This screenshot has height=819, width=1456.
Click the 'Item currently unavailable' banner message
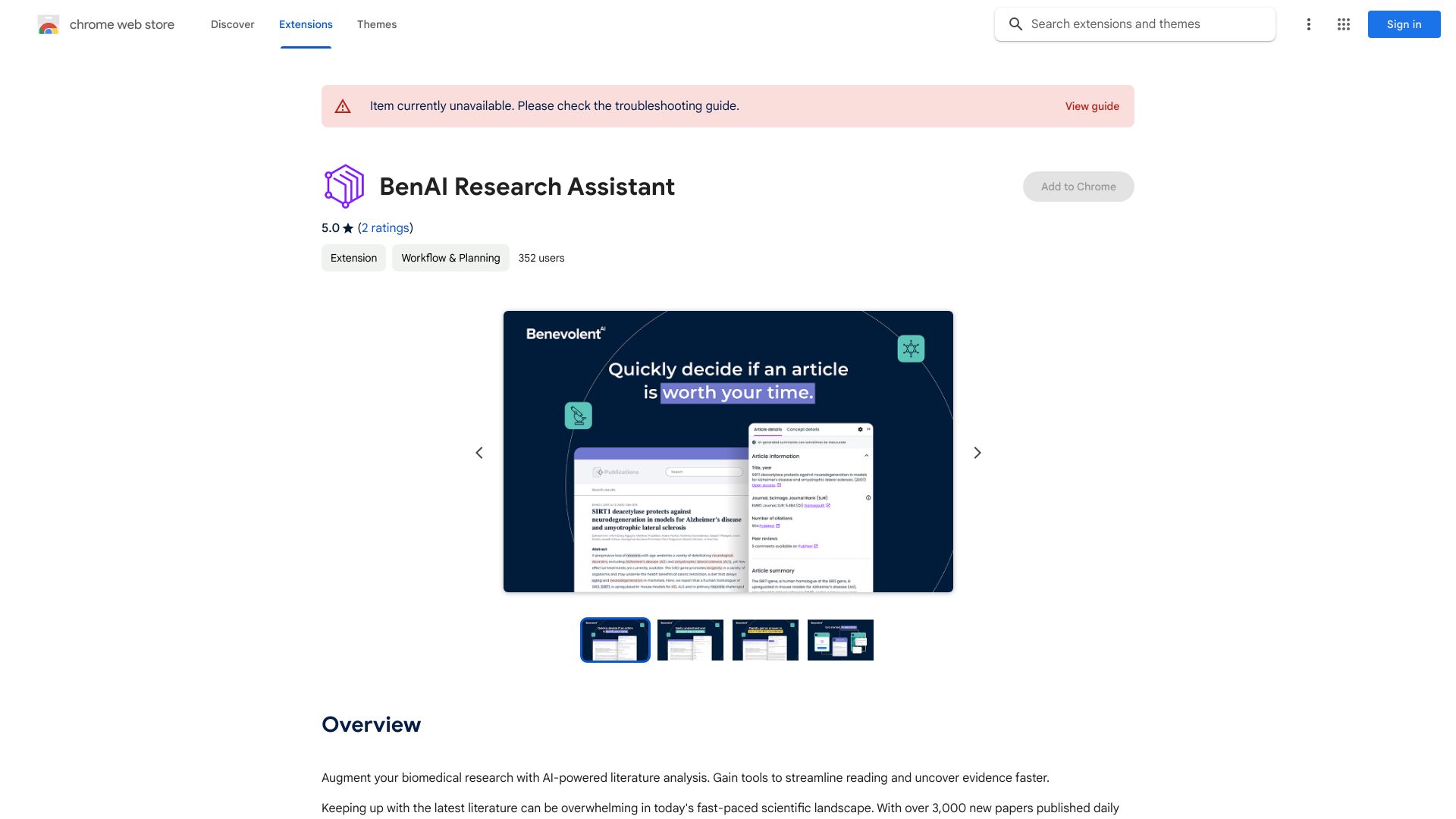pyautogui.click(x=554, y=106)
